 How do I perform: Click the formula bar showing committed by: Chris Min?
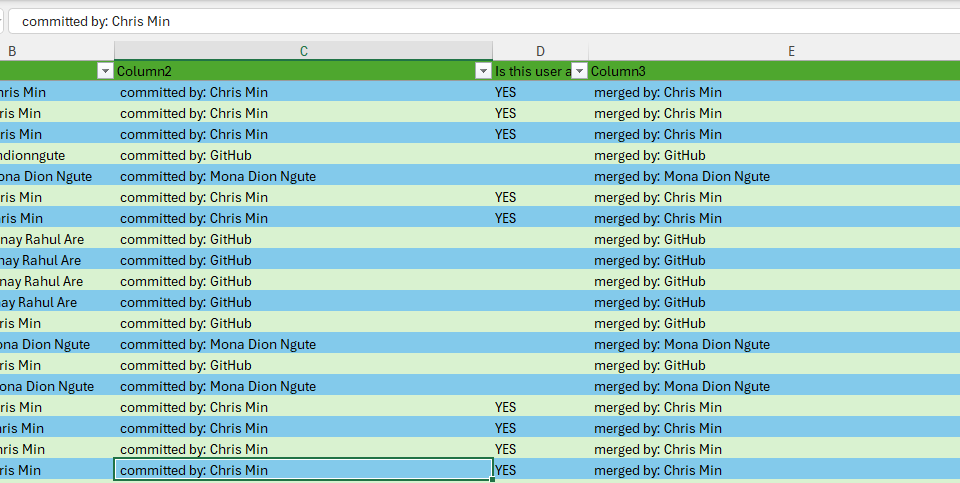click(x=484, y=21)
